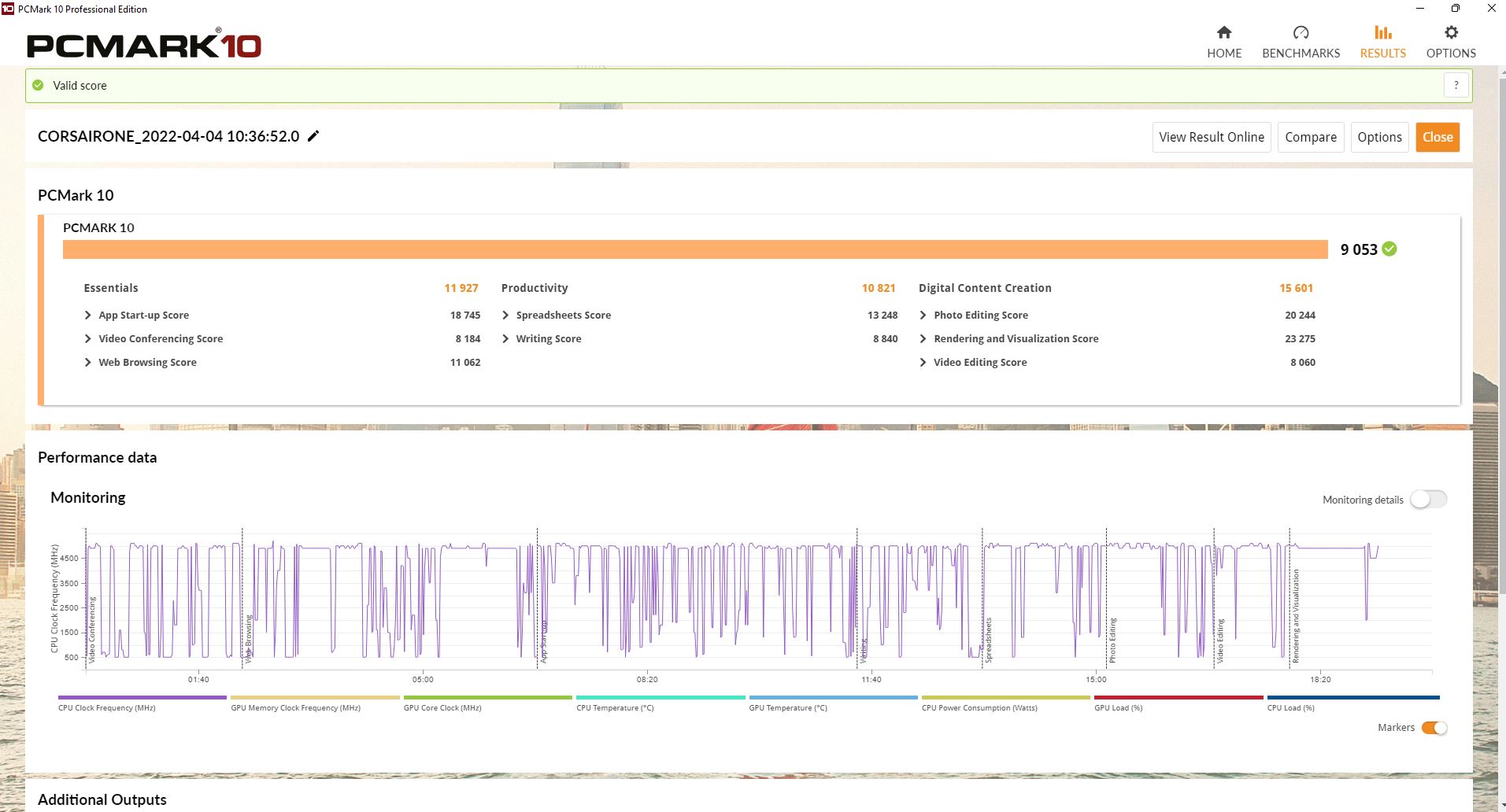Screen dimensions: 1506x812
Task: Toggle CPU Temperature legend series
Action: [x=660, y=703]
